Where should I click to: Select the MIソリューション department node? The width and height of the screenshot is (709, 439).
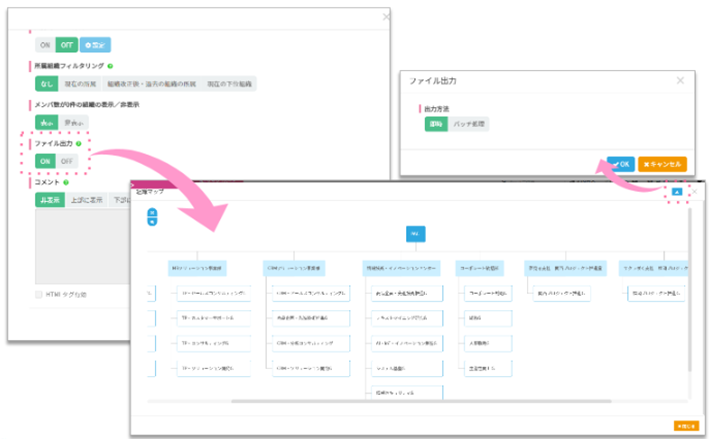coord(197,269)
